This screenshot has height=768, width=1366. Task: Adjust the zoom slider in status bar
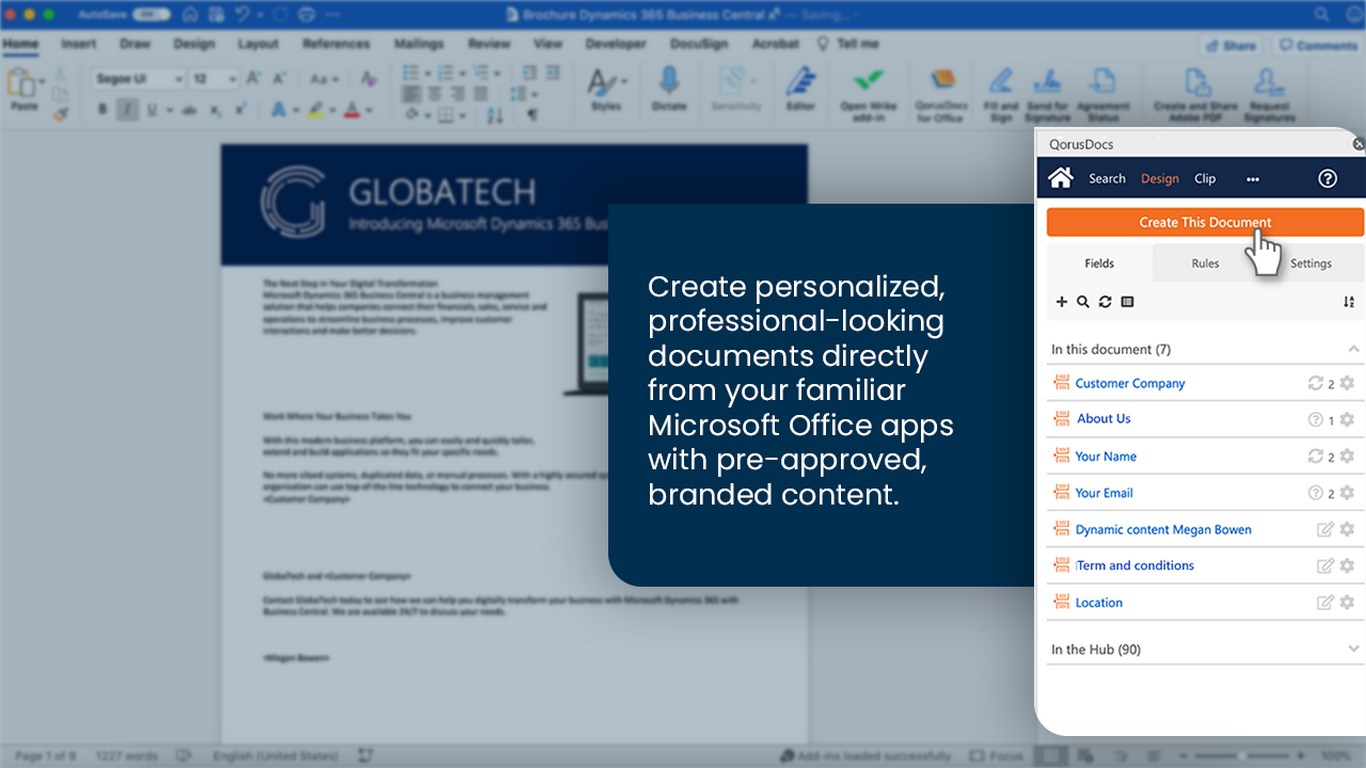coord(1240,756)
